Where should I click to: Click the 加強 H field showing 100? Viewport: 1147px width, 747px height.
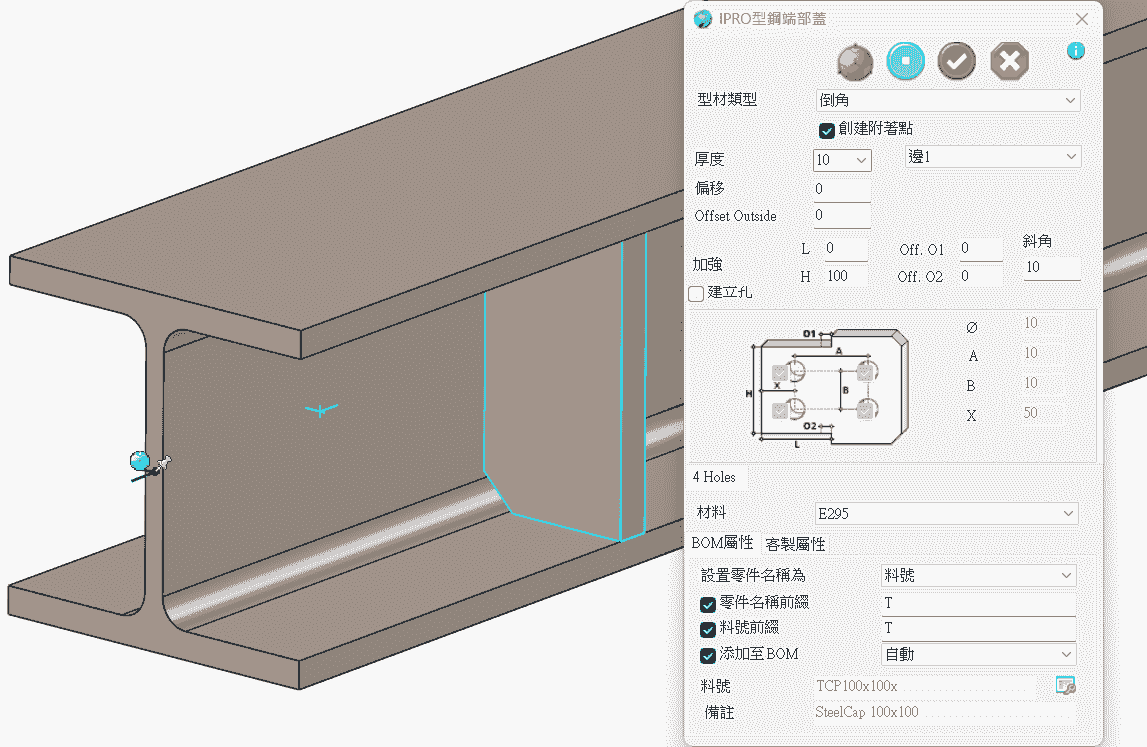click(x=846, y=276)
